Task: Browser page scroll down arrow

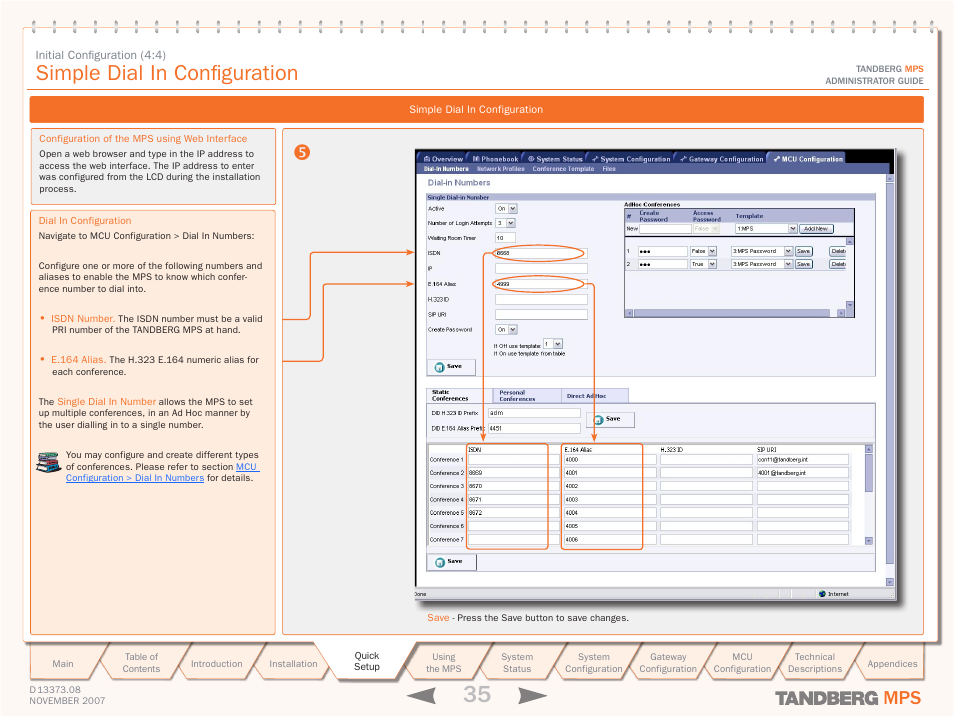Action: click(890, 582)
